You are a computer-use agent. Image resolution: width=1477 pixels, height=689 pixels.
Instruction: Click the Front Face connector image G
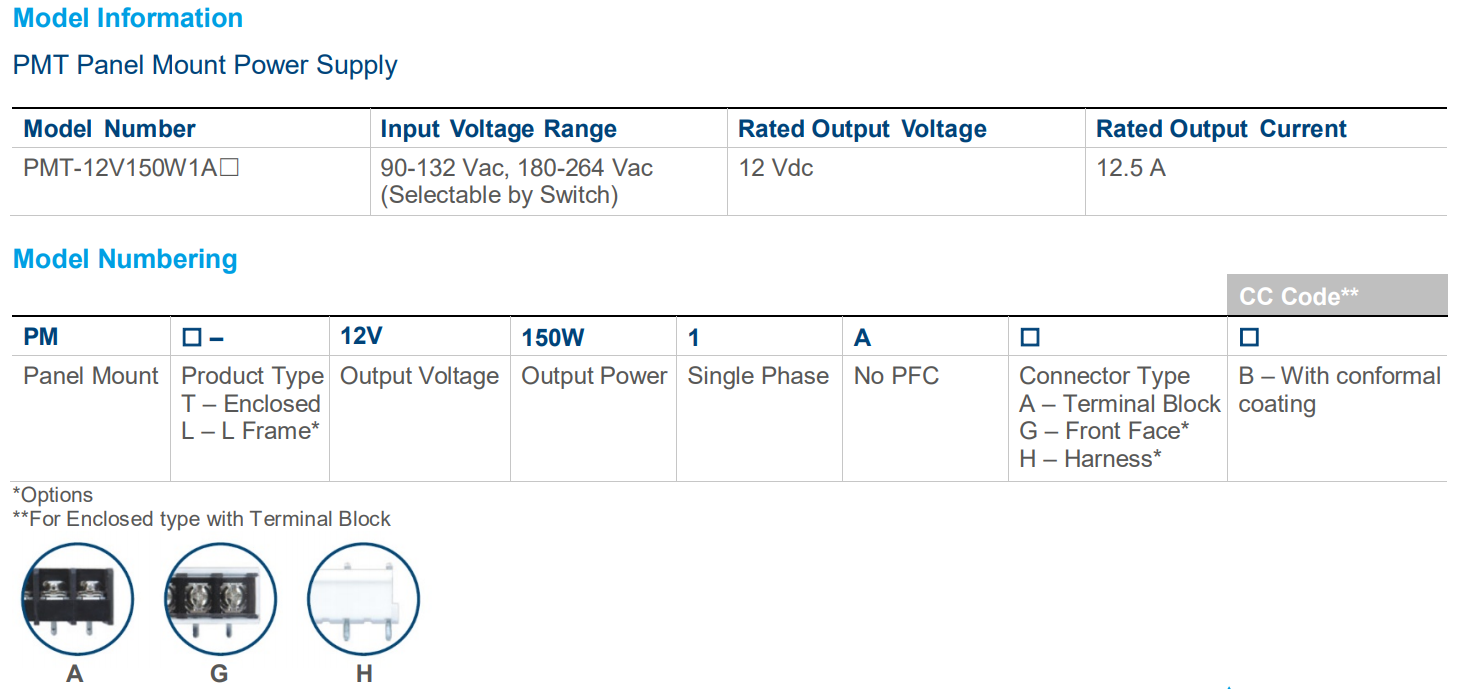click(220, 597)
